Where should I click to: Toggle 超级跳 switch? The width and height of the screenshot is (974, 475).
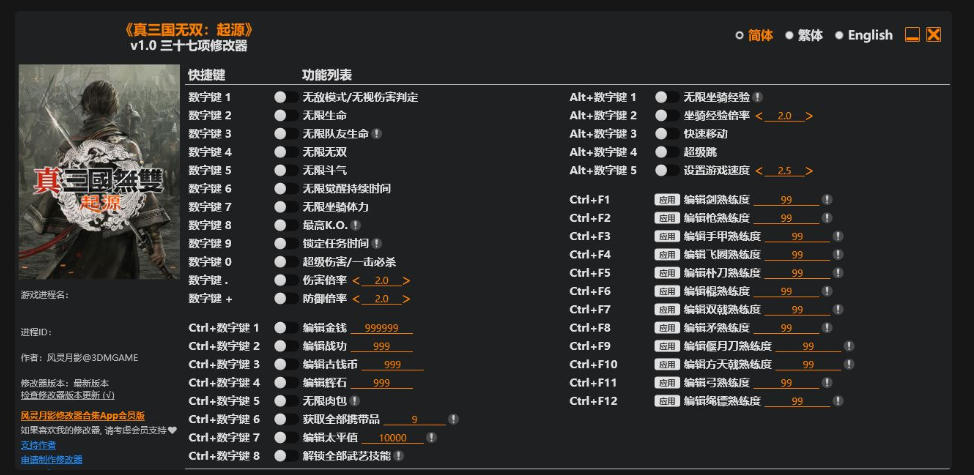(x=667, y=152)
